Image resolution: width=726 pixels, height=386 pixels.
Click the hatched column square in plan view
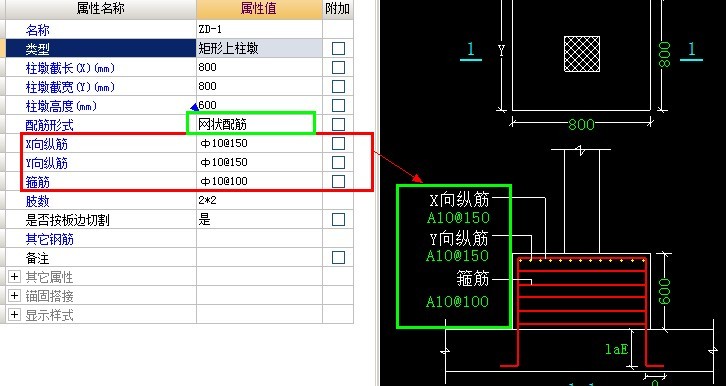tap(582, 54)
